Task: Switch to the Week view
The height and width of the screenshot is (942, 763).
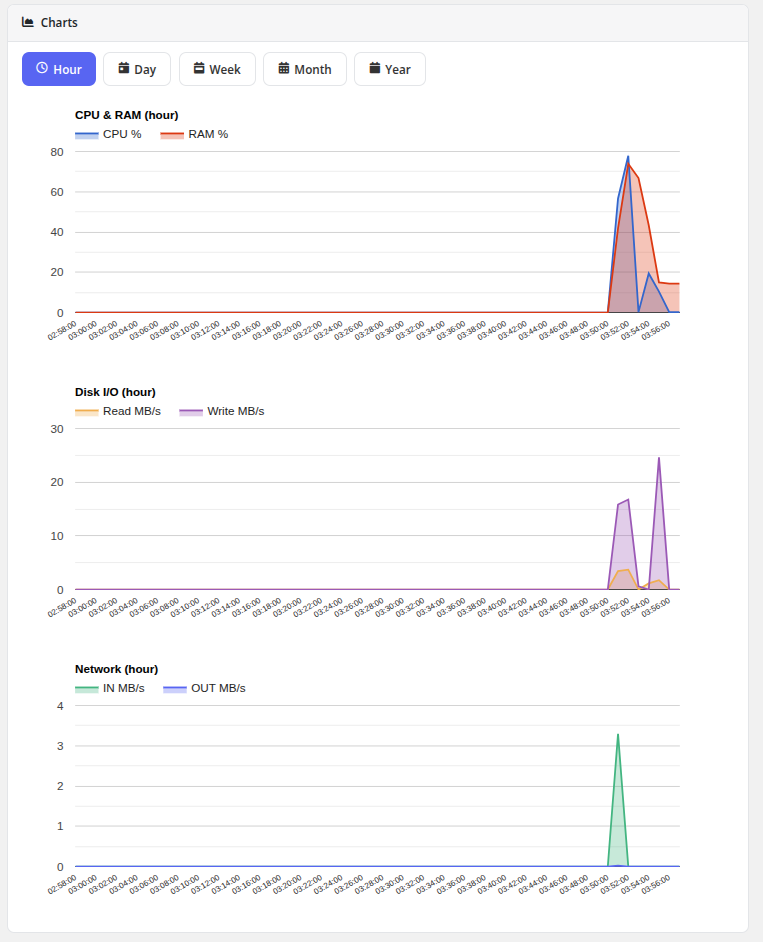Action: point(217,69)
